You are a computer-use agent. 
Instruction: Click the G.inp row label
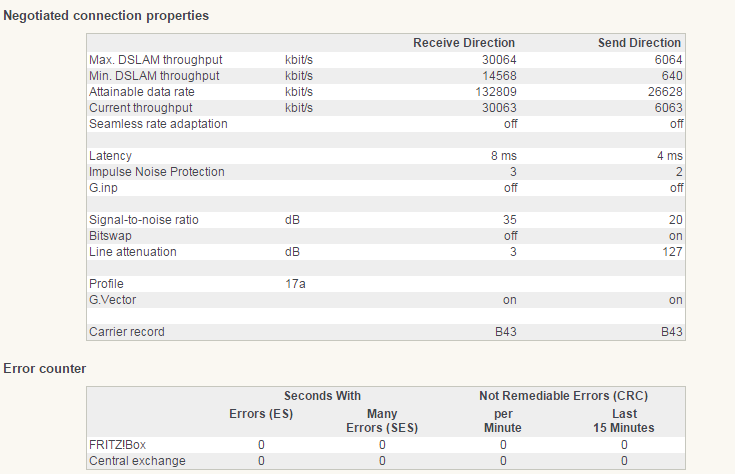(x=106, y=188)
